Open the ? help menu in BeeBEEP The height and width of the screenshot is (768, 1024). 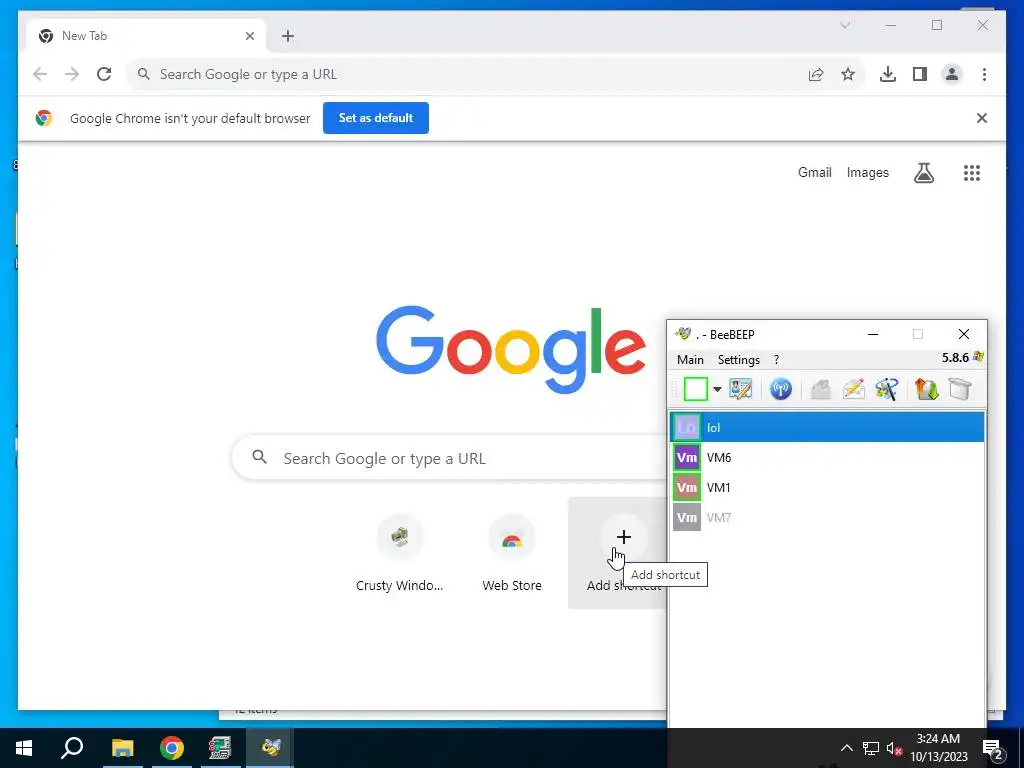776,360
